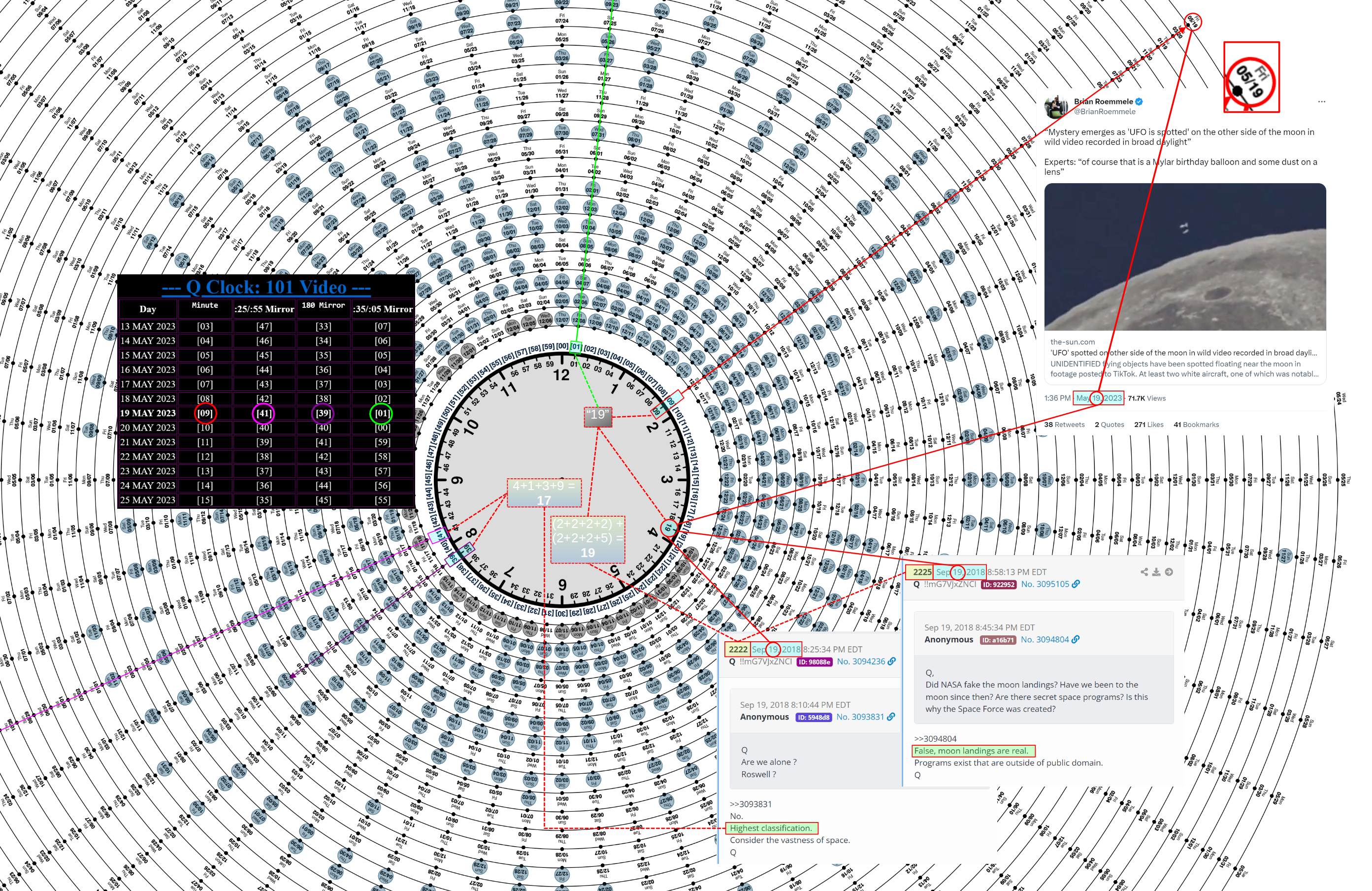1372x891 pixels.
Task: Click the ID: a16b71 badge
Action: (x=997, y=640)
